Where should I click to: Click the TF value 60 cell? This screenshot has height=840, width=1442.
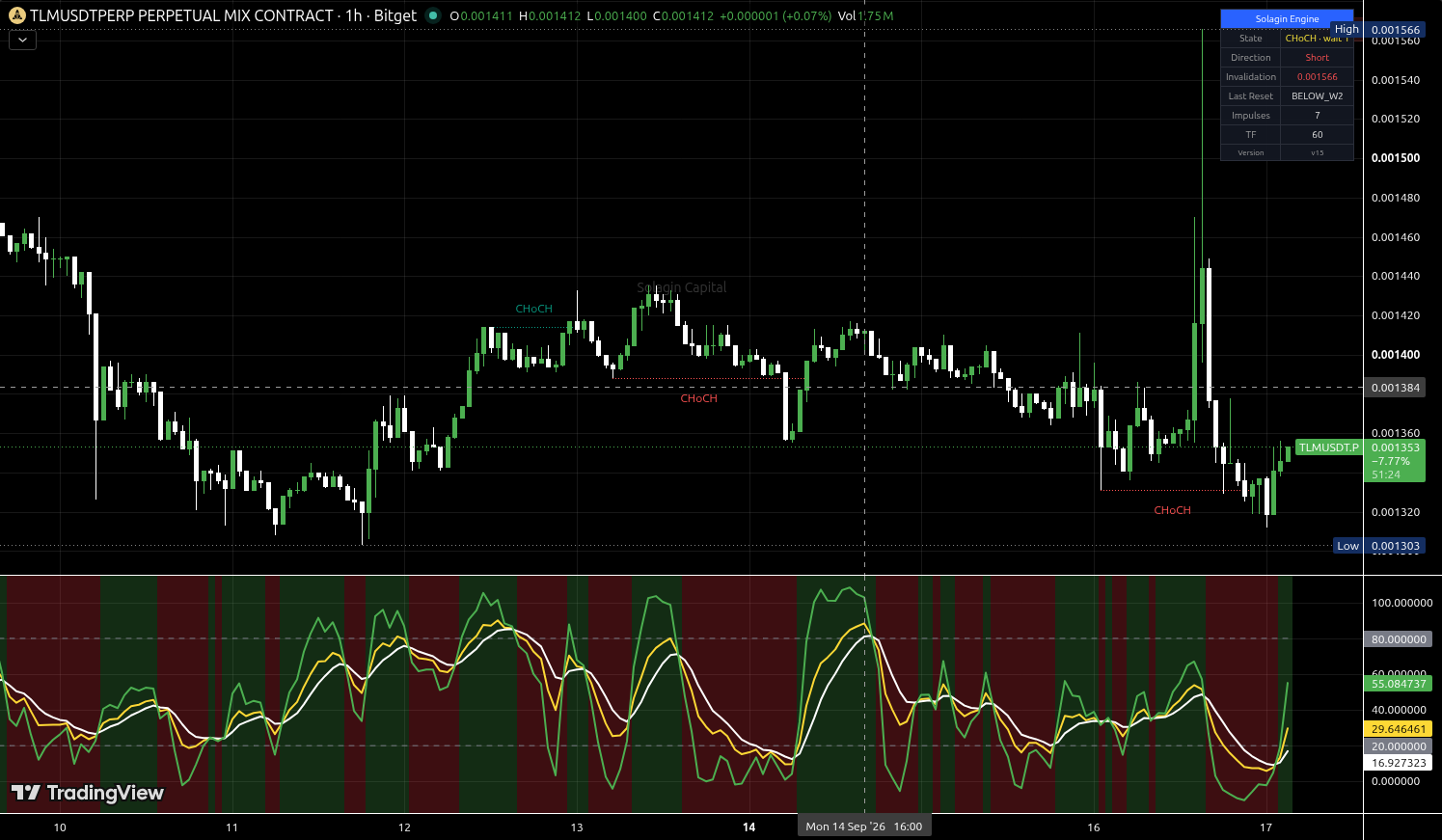(1317, 135)
